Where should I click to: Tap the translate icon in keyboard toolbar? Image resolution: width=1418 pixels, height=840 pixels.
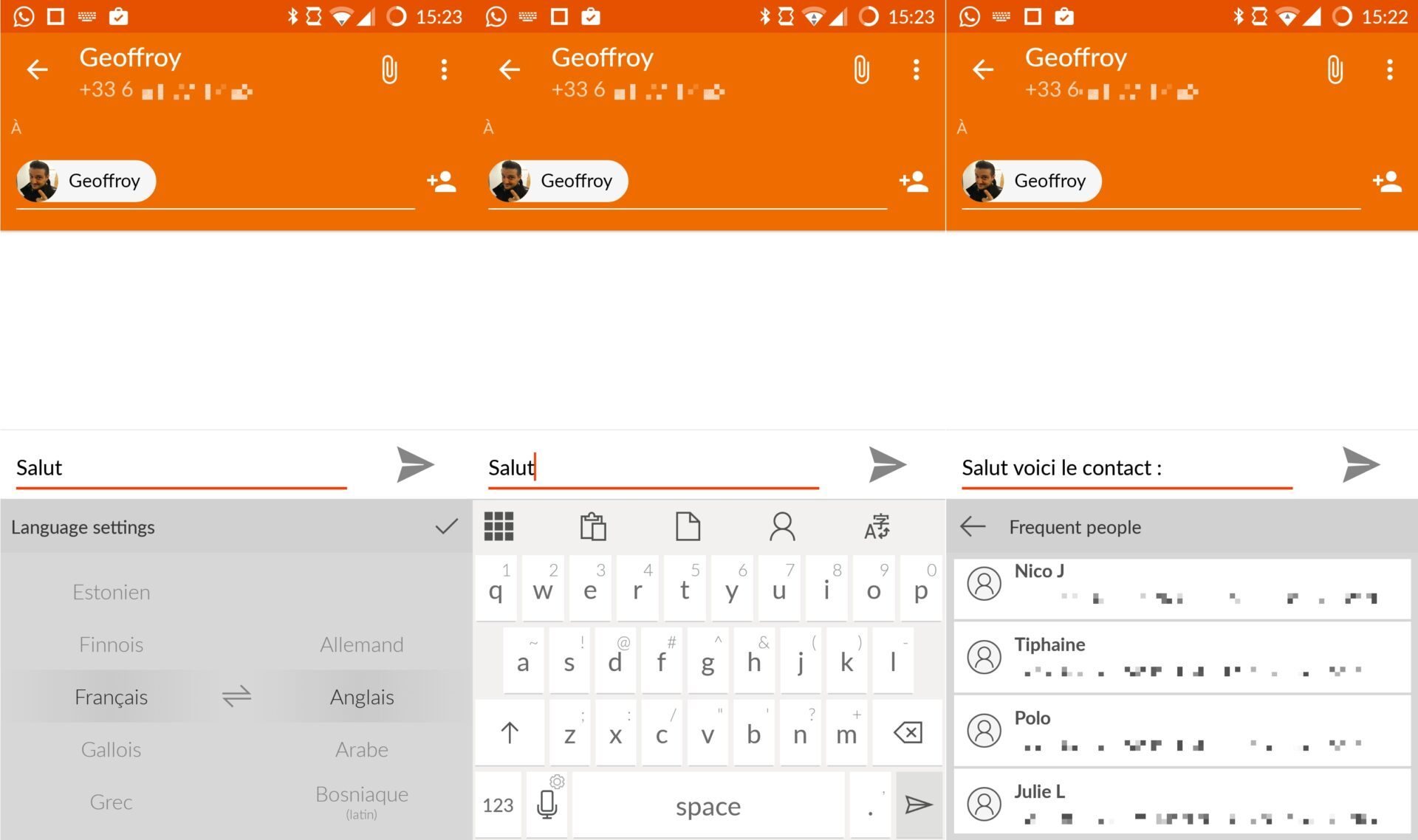click(x=877, y=527)
